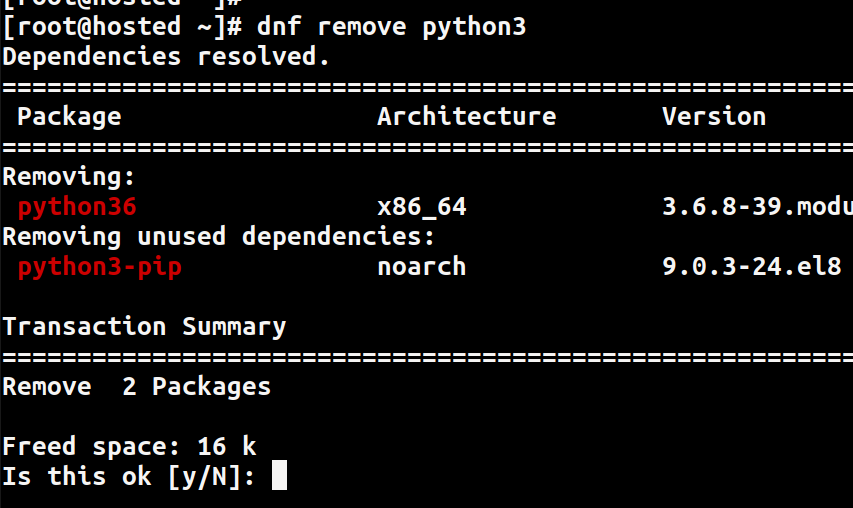Click the [root@hosted ~]# shell prompt

point(122,27)
